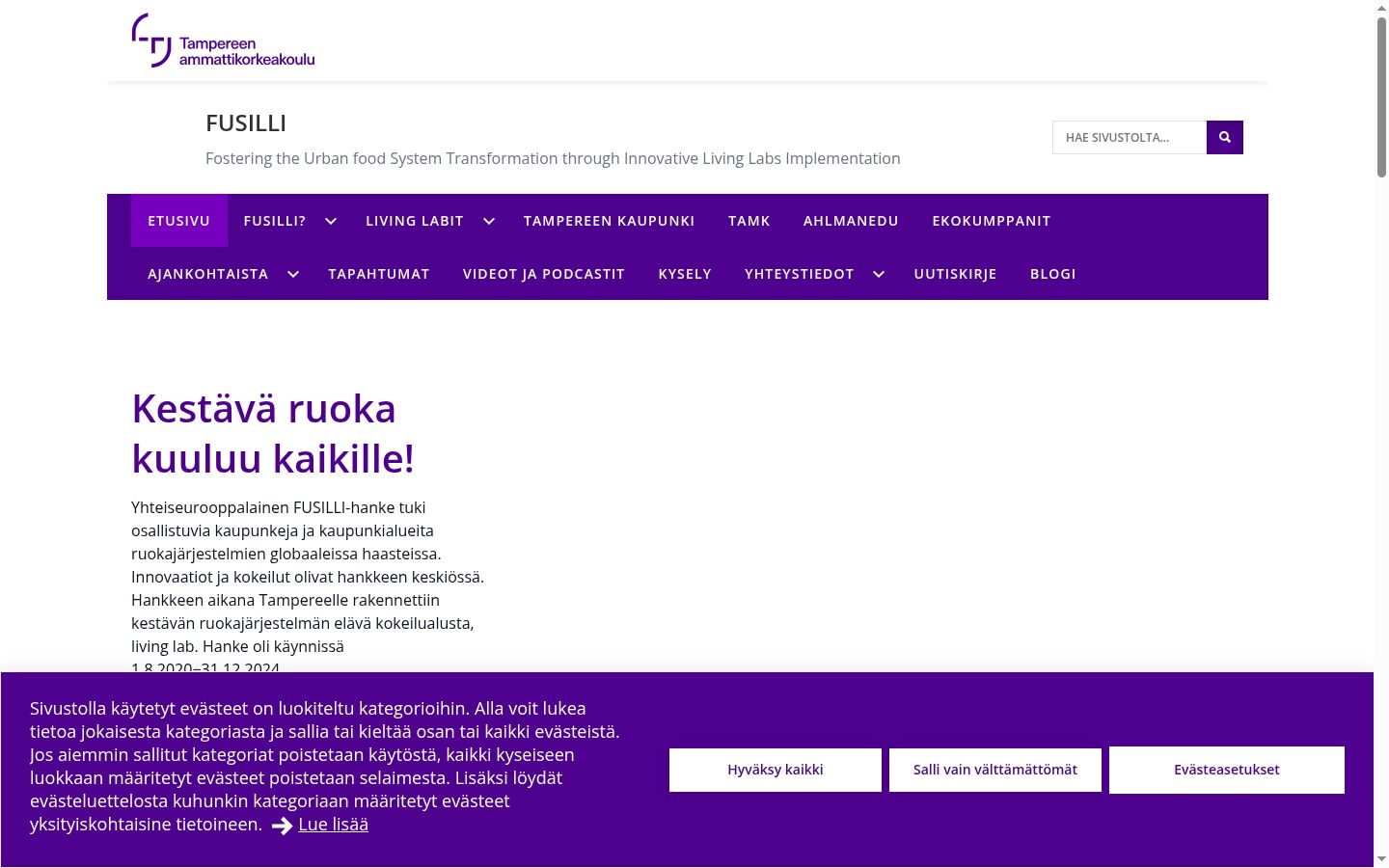The width and height of the screenshot is (1389, 868).
Task: Open the Kysely menu item
Action: 685,274
